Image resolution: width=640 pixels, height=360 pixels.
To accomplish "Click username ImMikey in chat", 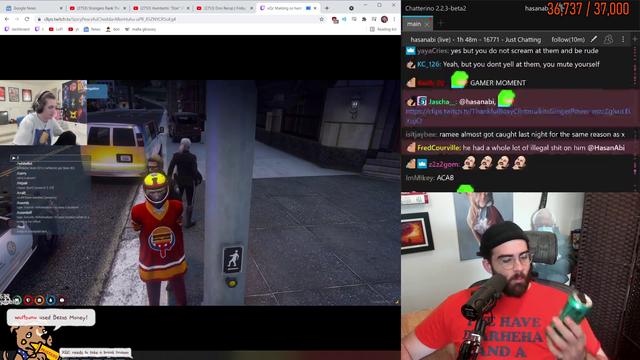I will point(420,178).
